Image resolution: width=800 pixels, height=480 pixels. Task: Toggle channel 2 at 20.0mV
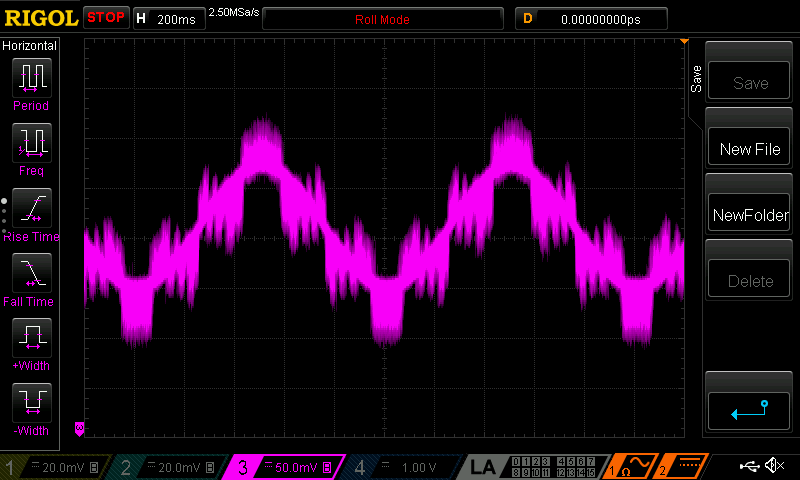click(168, 467)
